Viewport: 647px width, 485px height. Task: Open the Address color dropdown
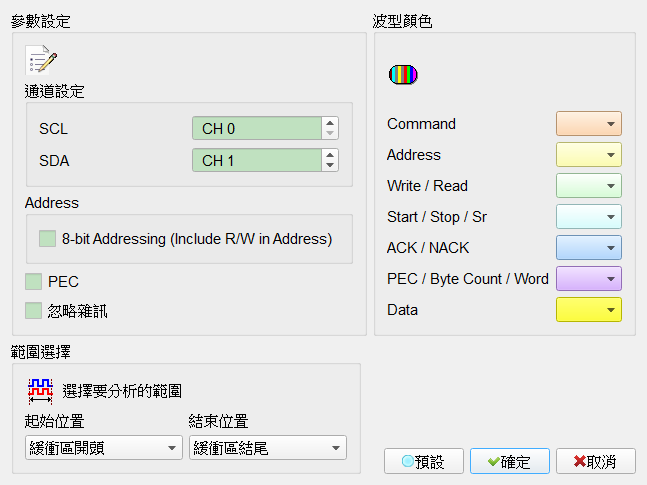pyautogui.click(x=589, y=154)
